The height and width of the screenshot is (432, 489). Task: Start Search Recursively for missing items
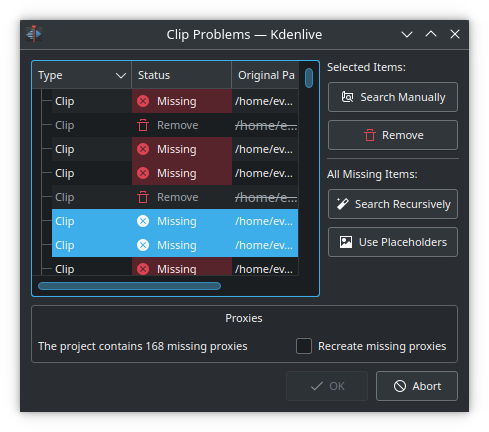point(393,204)
